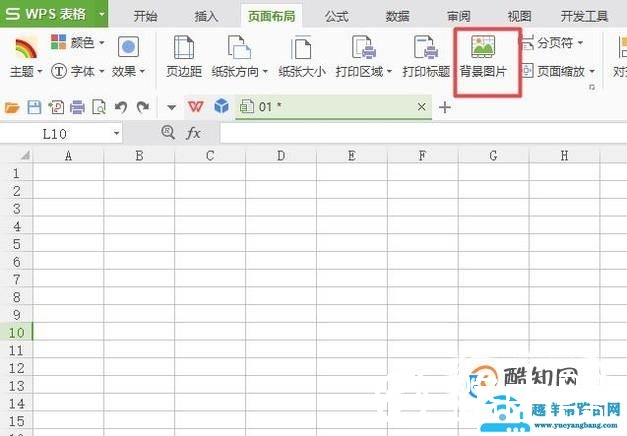Select column D header
Viewport: 627px width, 436px height.
coord(281,156)
